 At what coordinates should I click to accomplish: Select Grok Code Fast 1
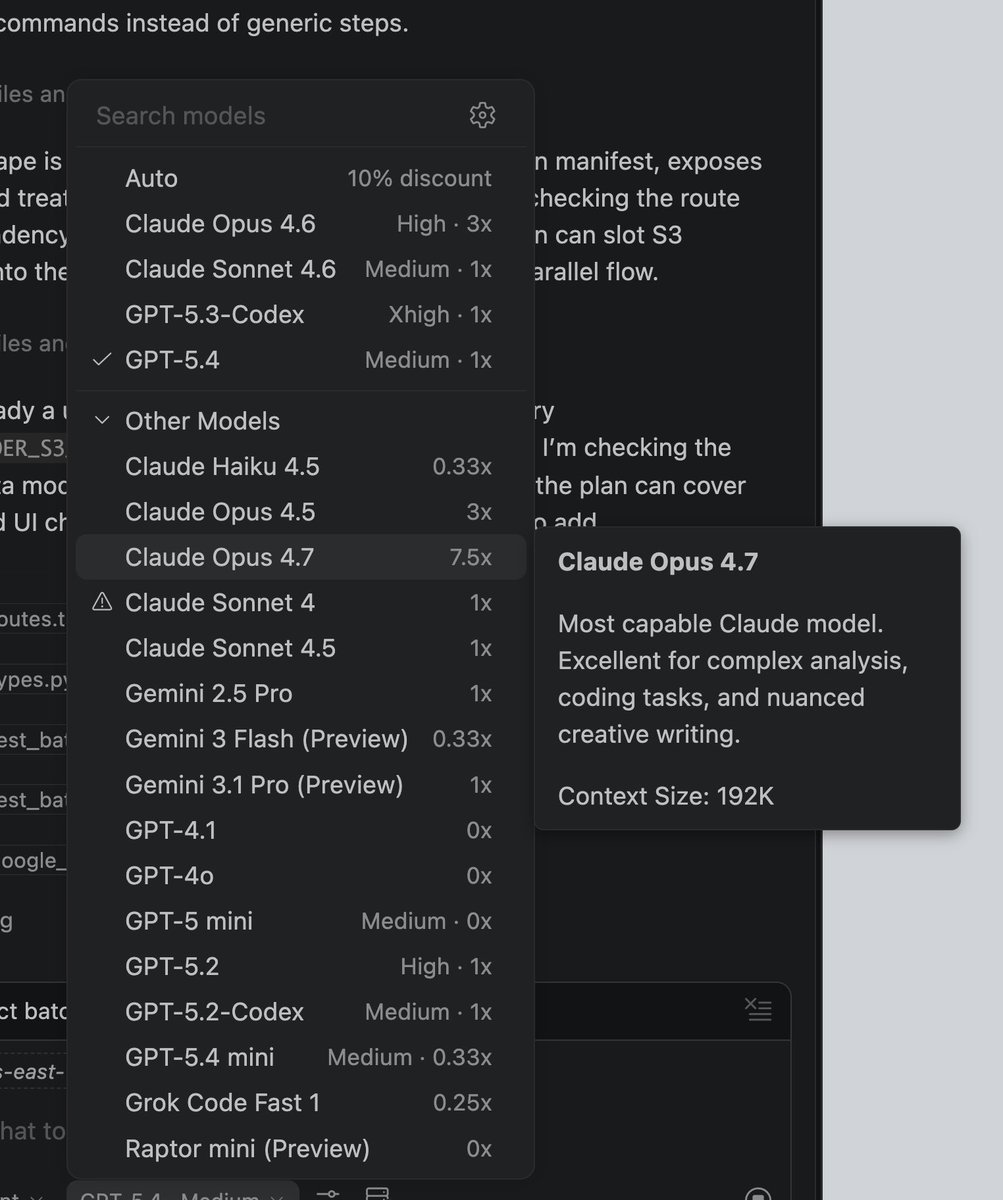coord(301,1103)
